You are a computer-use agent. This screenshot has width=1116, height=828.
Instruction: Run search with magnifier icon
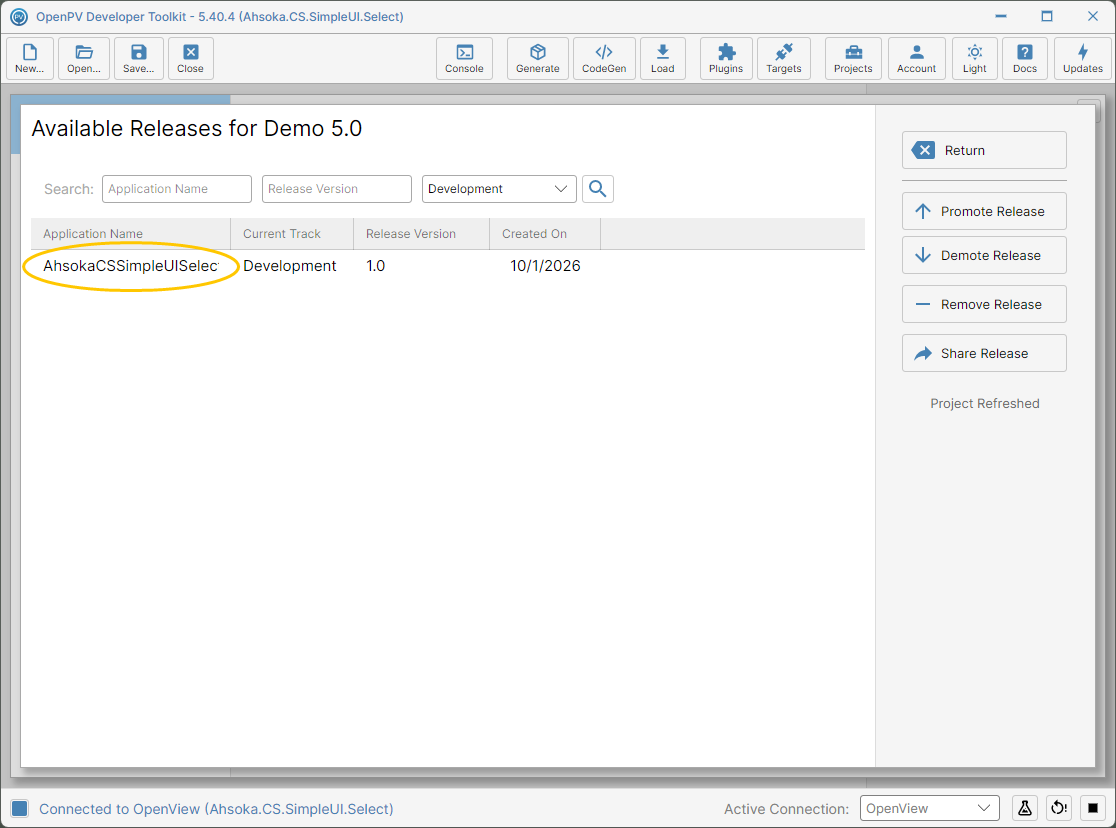598,189
